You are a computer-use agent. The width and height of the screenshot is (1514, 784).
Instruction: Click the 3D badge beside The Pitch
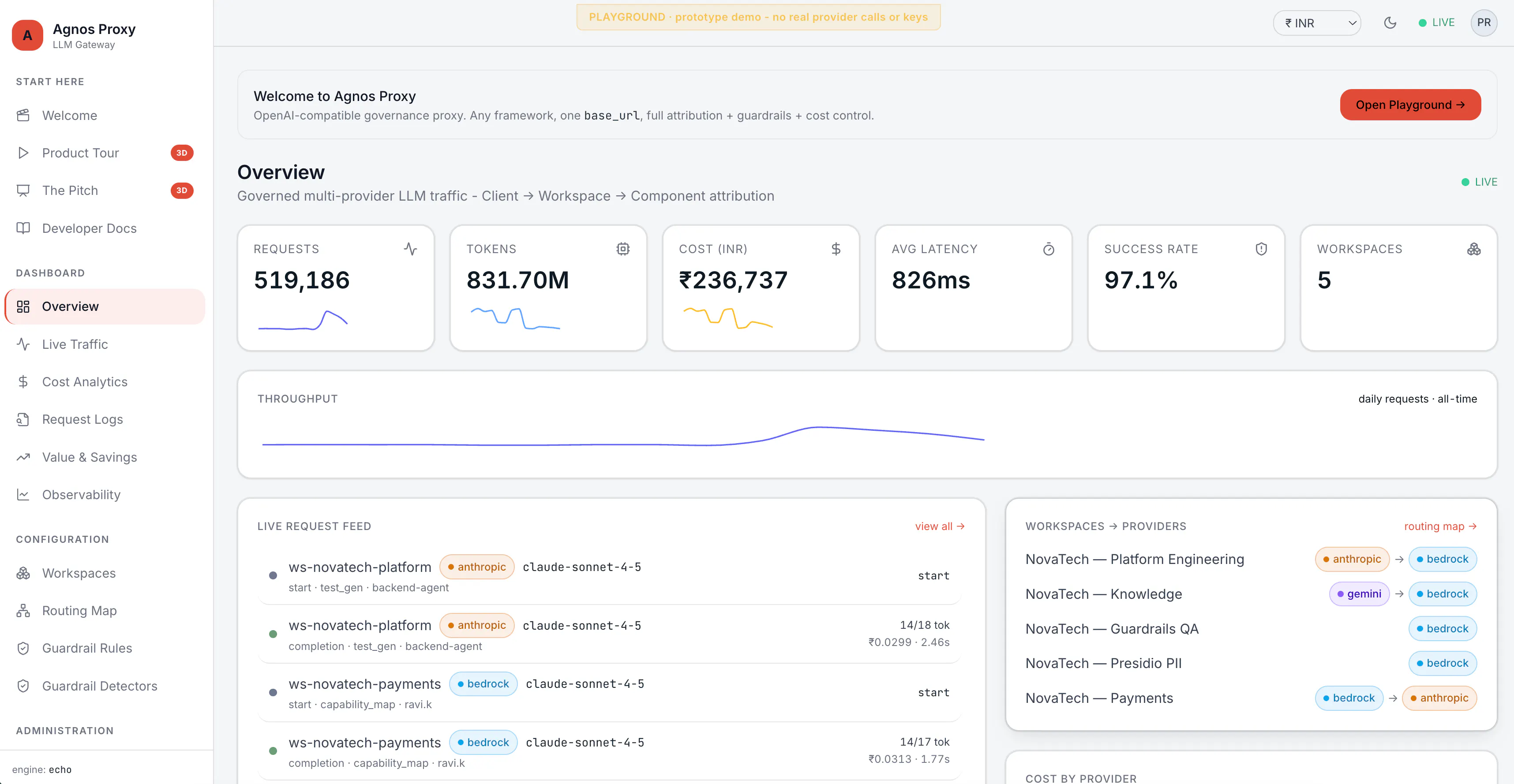tap(182, 190)
